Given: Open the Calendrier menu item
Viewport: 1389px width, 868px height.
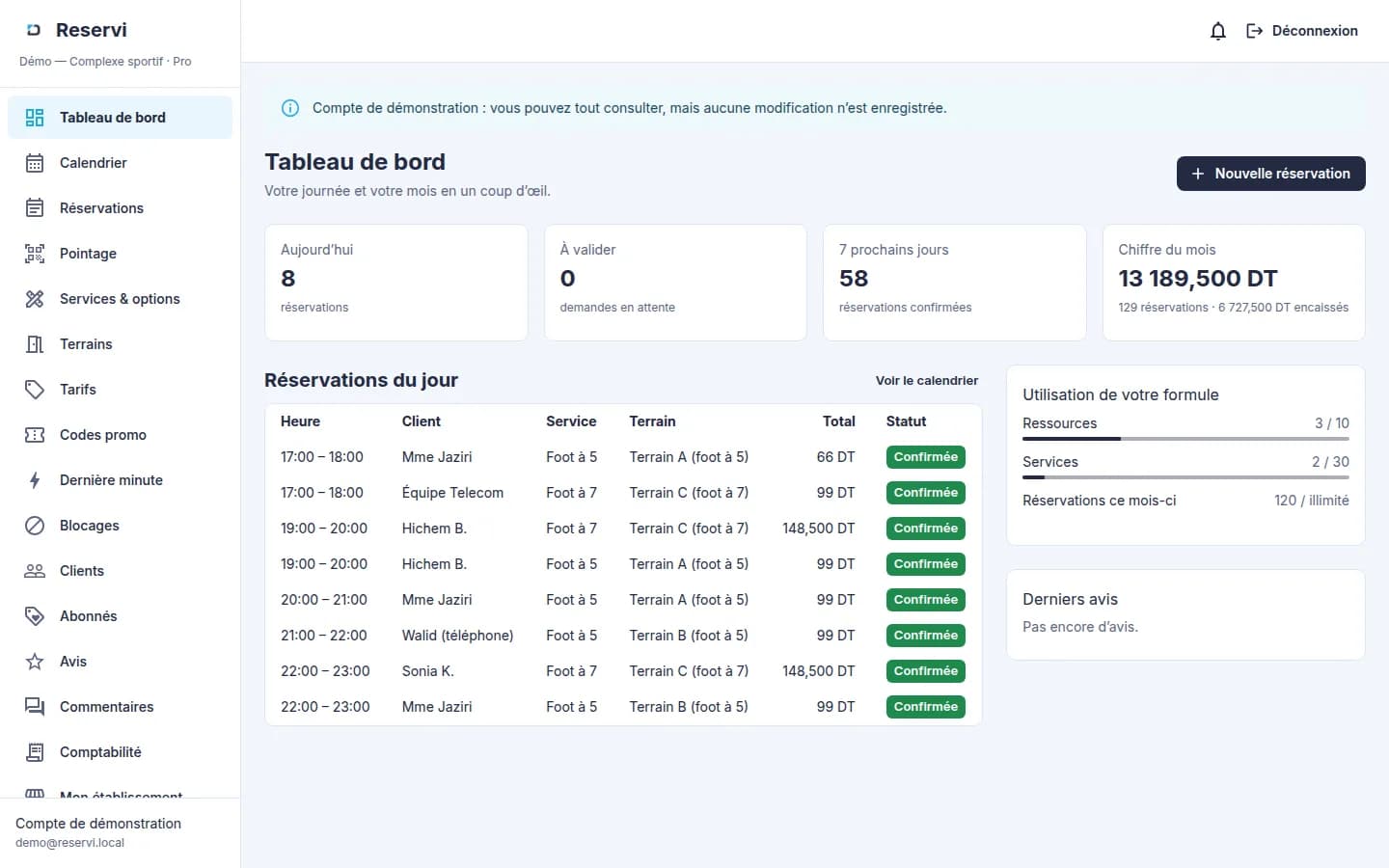Looking at the screenshot, I should [120, 163].
